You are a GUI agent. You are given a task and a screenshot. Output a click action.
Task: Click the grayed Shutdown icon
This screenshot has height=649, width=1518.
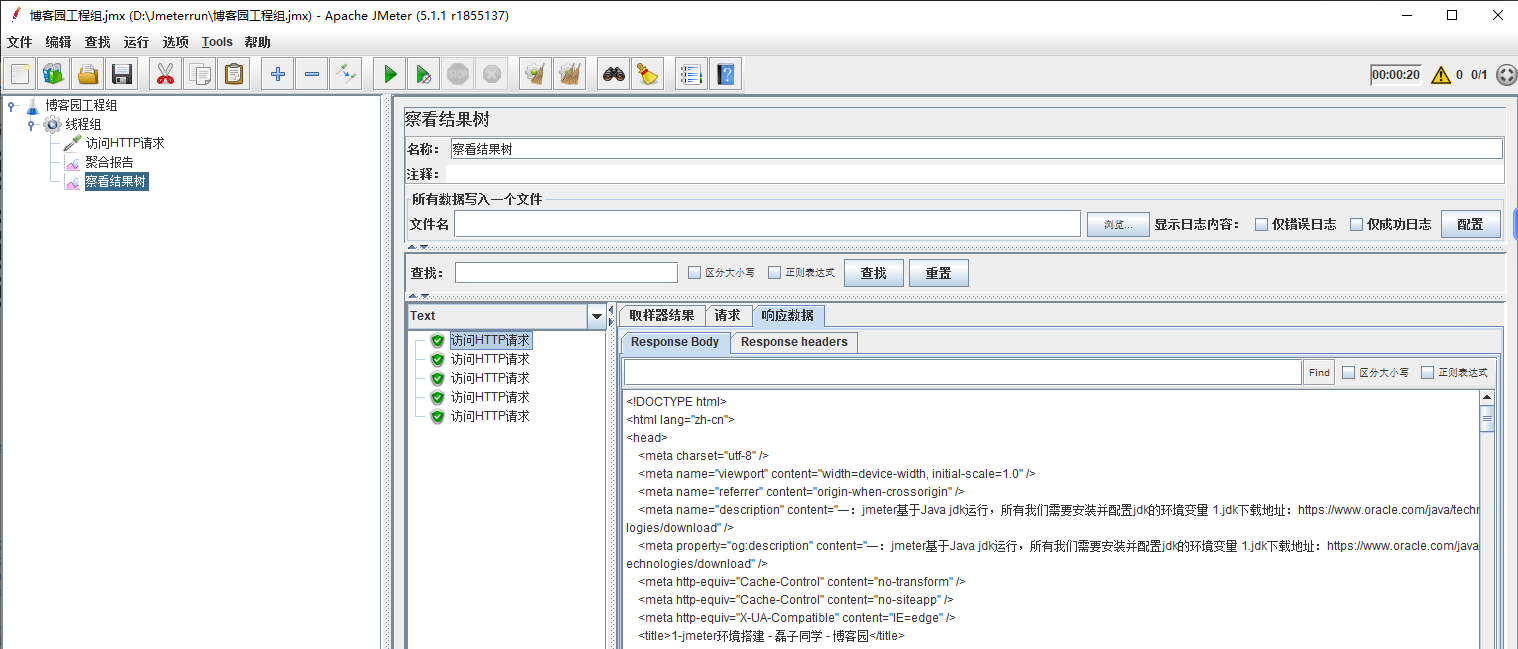click(491, 74)
